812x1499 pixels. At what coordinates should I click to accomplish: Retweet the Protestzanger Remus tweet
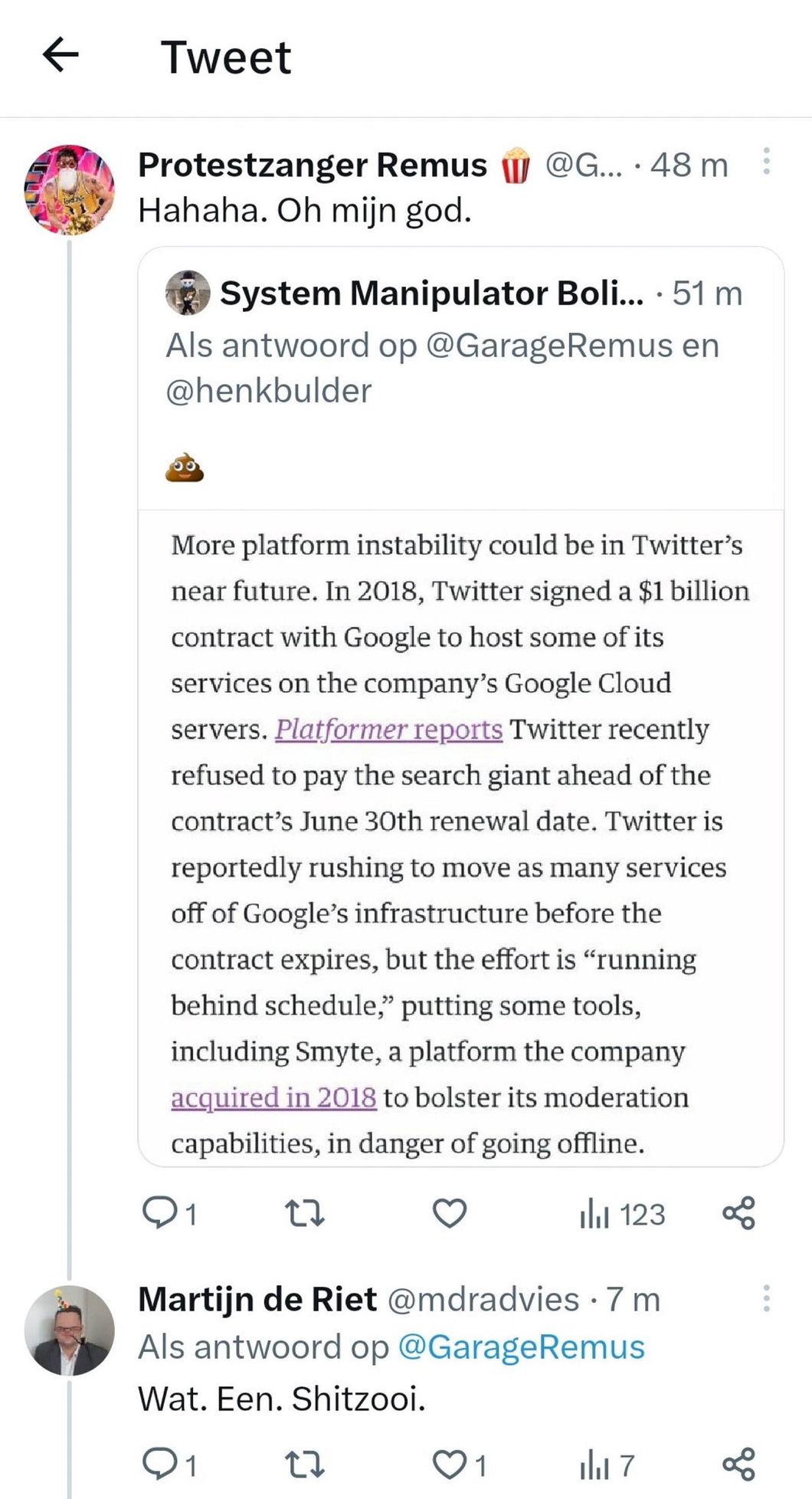[304, 1213]
